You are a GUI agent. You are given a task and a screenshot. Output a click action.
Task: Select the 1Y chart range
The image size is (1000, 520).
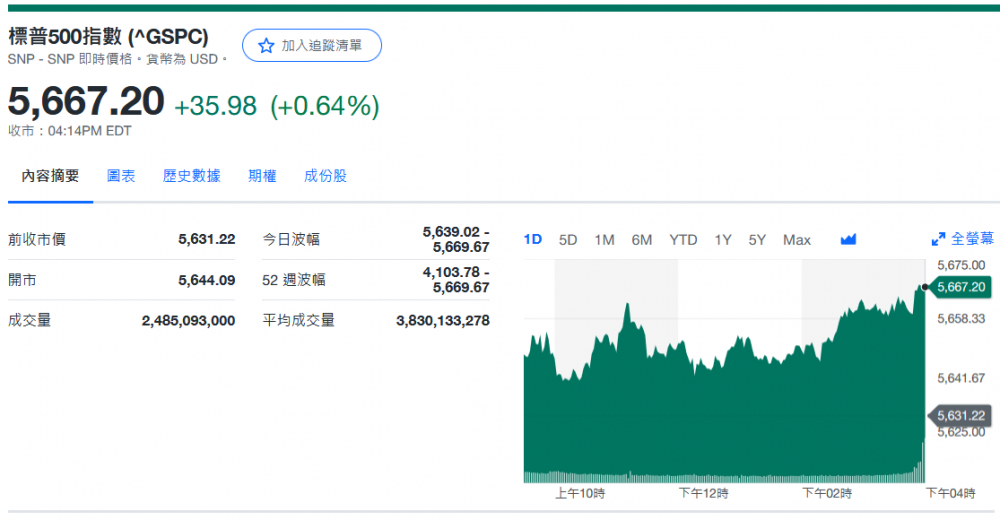[x=723, y=239]
